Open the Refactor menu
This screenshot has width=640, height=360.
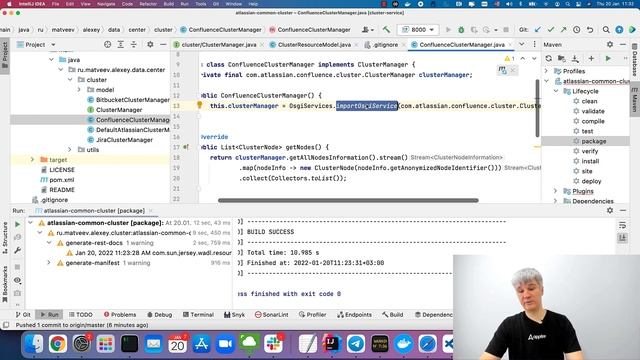point(148,4)
